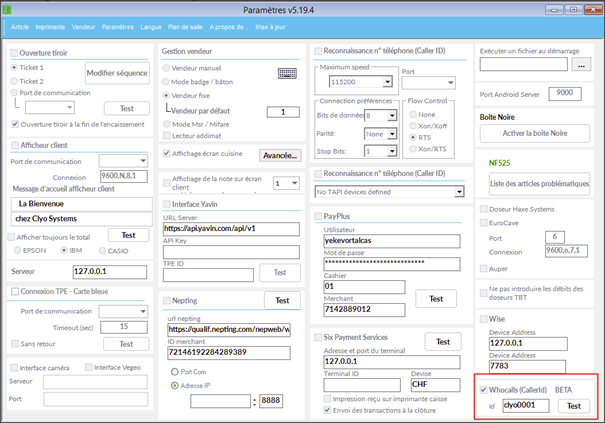The height and width of the screenshot is (423, 605).
Task: Expand the Maximum speed 115200 dropdown
Action: point(387,82)
